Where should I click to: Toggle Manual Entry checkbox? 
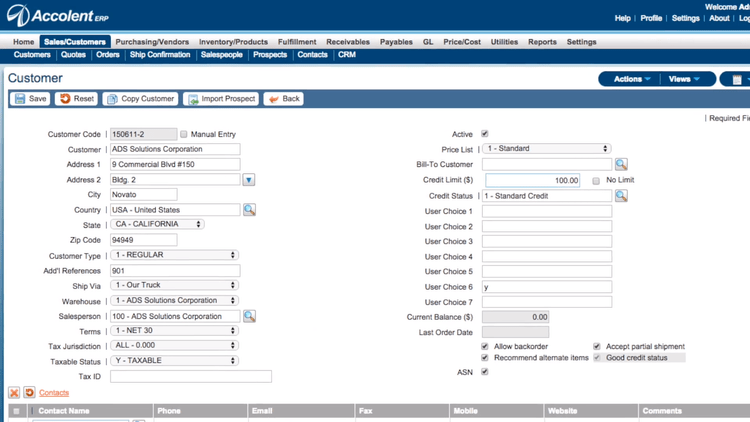tap(184, 134)
